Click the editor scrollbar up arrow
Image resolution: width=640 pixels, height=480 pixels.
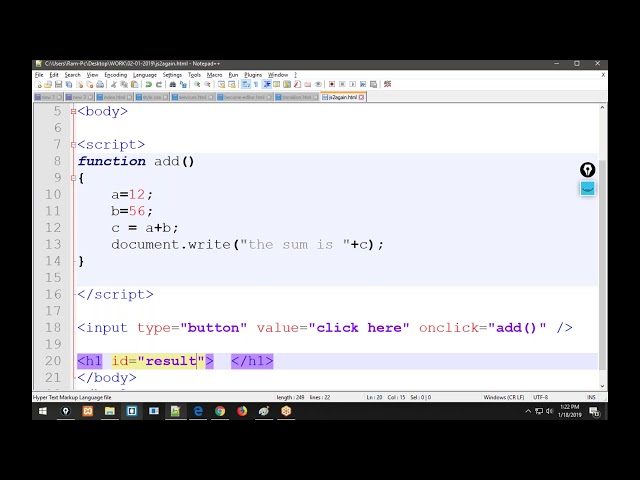click(x=602, y=107)
